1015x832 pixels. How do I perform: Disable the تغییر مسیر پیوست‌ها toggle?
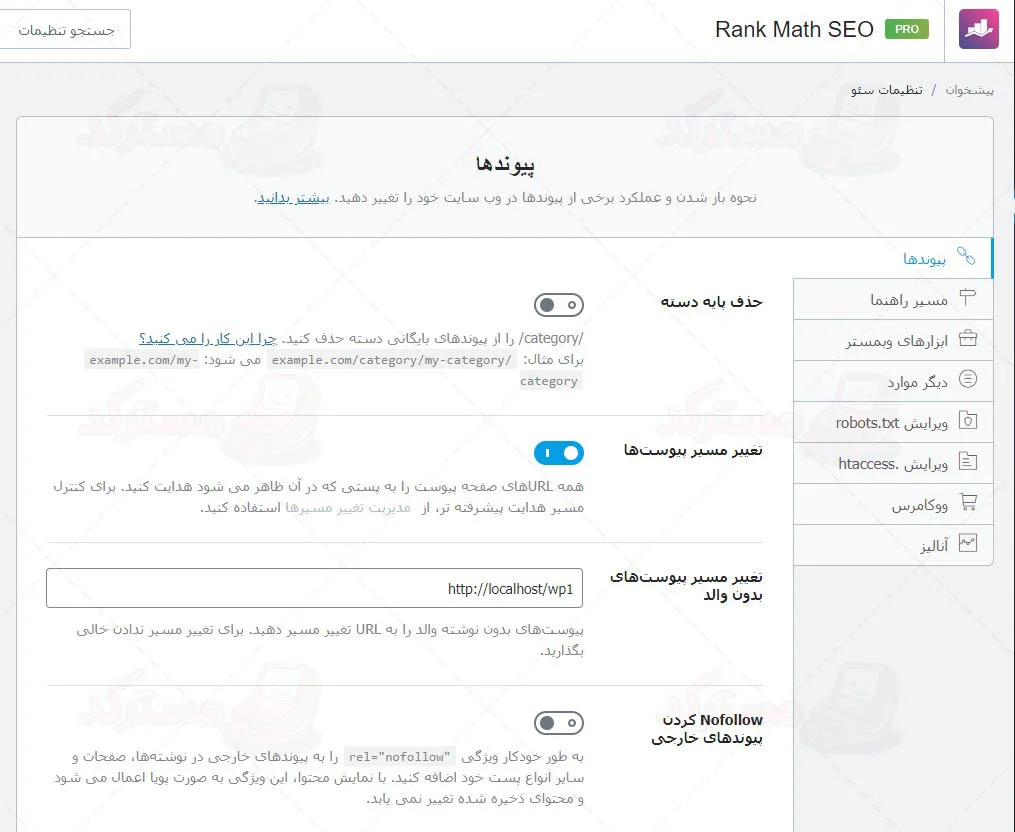coord(559,453)
